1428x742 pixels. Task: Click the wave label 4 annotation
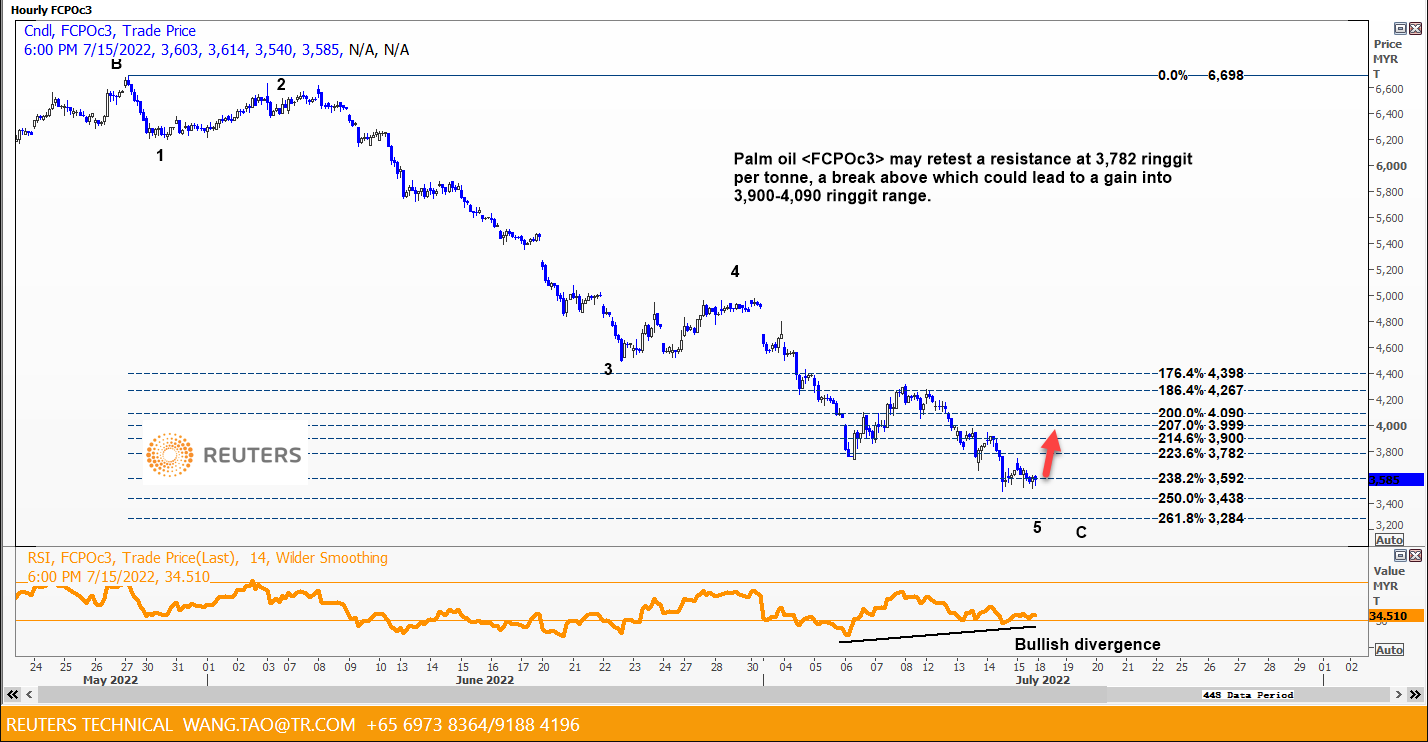click(x=735, y=271)
